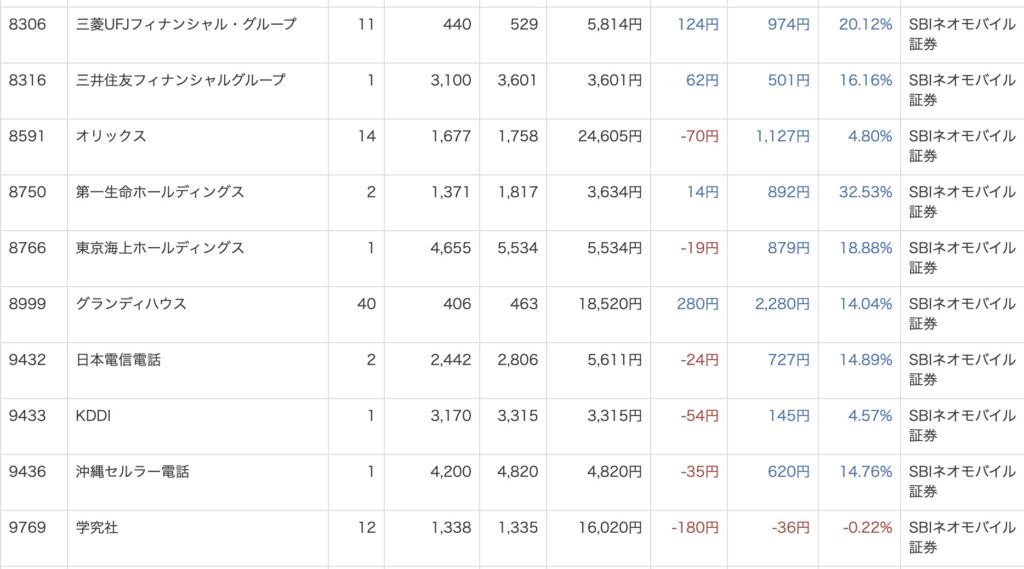Select 日本電信電話 stock name

click(x=118, y=360)
